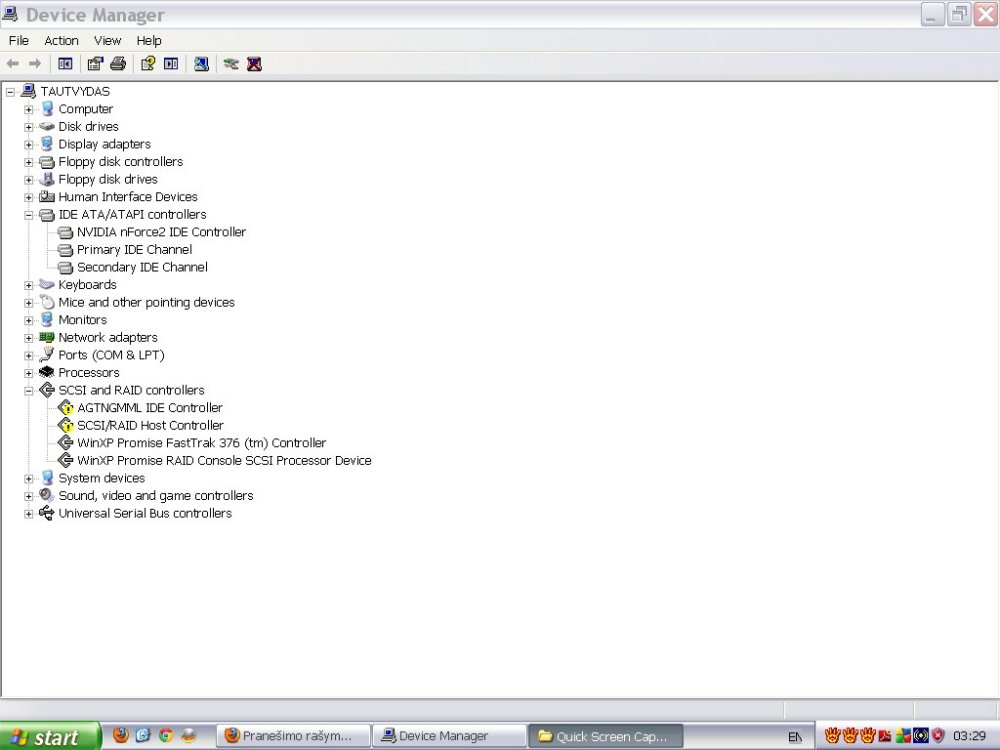Screen dimensions: 1000x750
Task: Collapse the SCSI and RAID controllers node
Action: 29,390
